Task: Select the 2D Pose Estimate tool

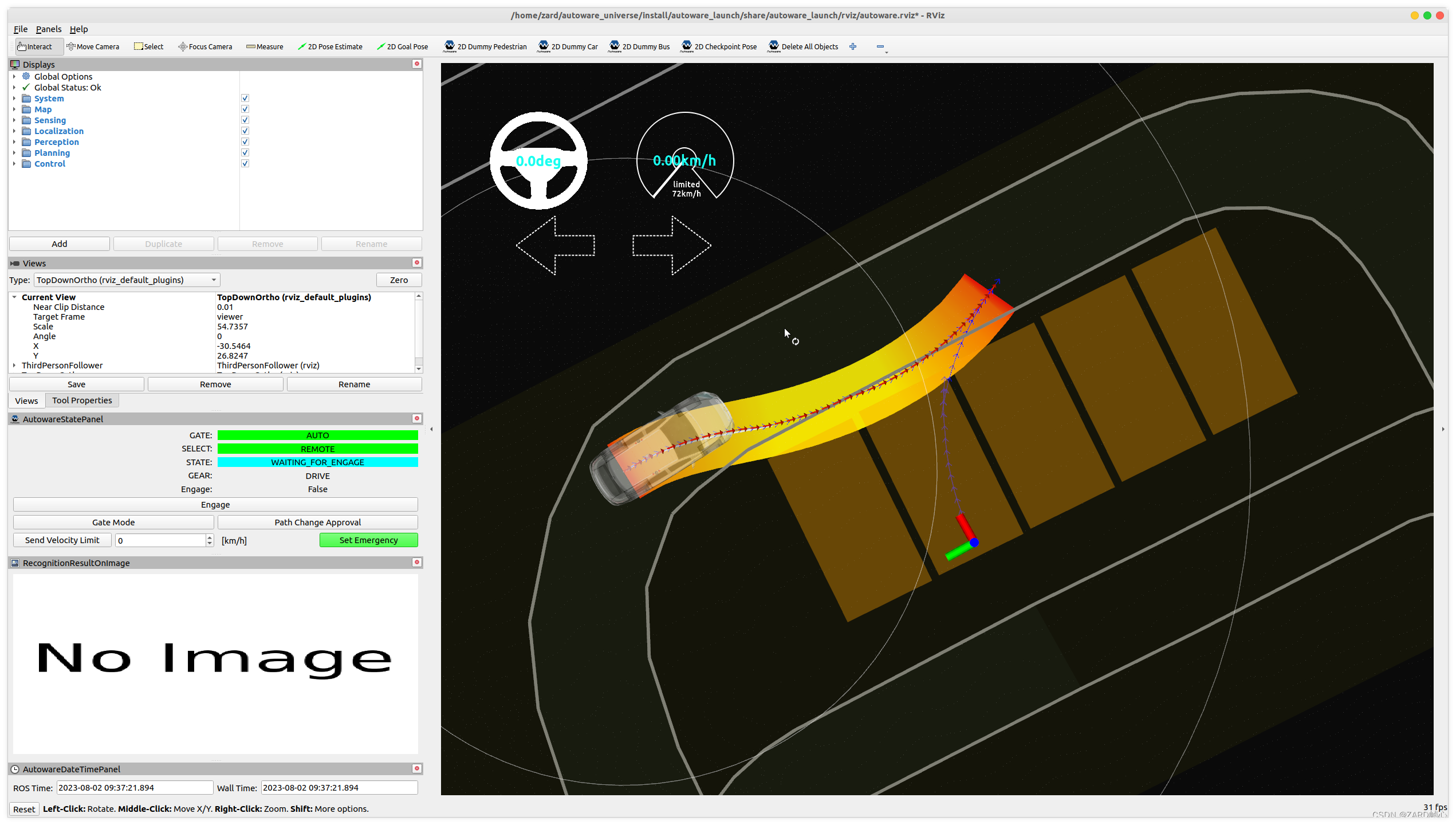Action: pyautogui.click(x=330, y=46)
